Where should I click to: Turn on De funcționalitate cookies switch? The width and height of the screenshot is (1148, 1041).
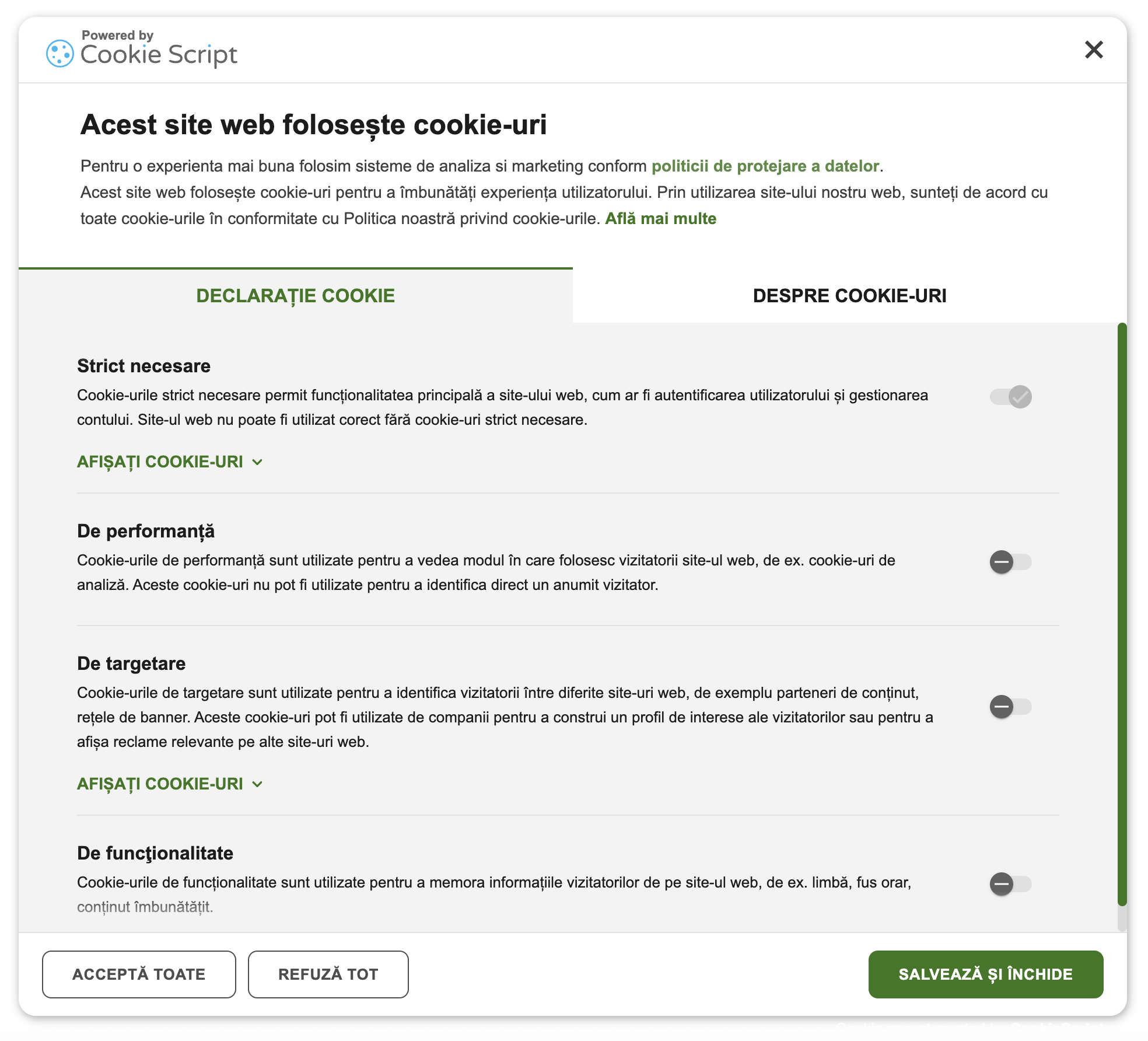(1011, 883)
